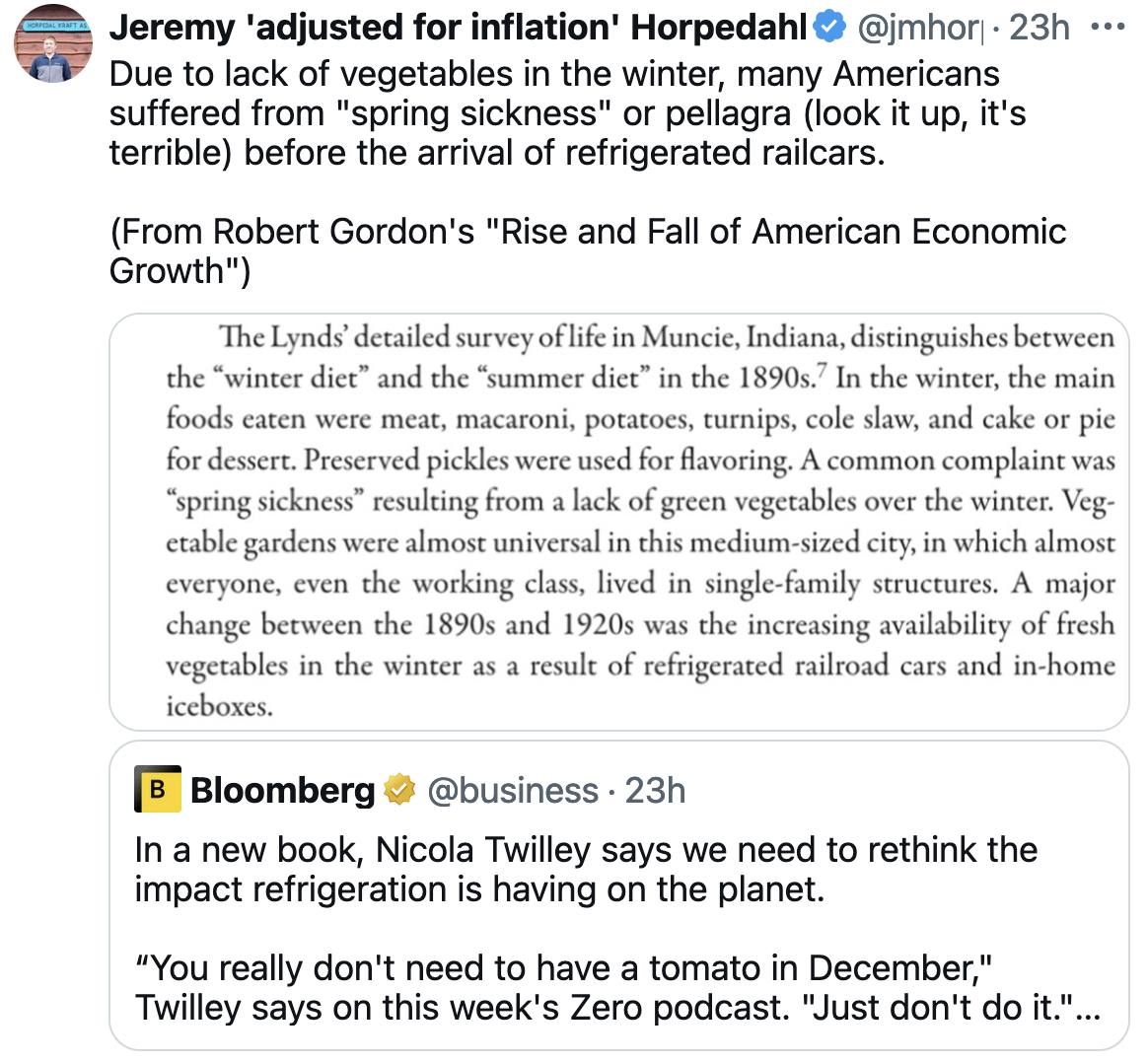Select the @business handle

[x=512, y=790]
